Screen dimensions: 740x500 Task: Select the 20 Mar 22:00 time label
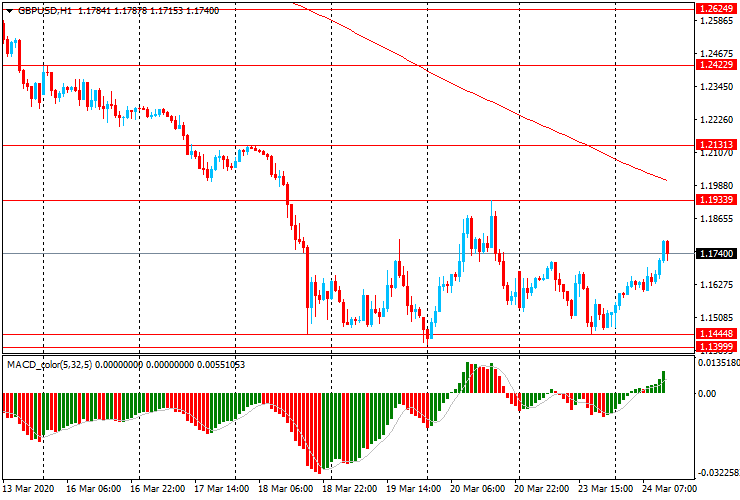click(541, 488)
